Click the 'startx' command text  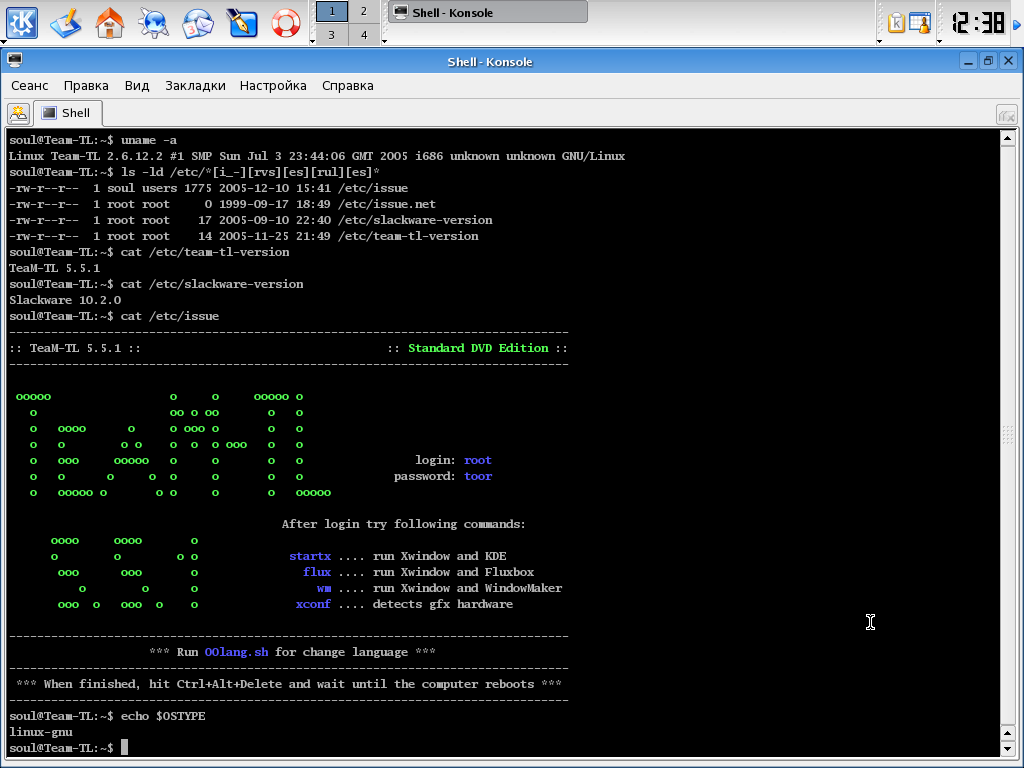click(x=310, y=556)
